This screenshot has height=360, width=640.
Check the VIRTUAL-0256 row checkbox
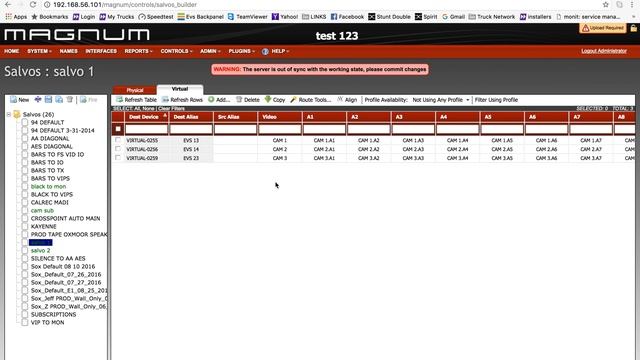point(118,149)
